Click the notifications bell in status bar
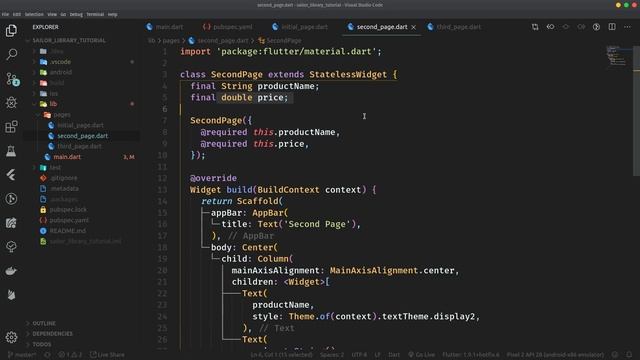This screenshot has width=640, height=360. (629, 355)
